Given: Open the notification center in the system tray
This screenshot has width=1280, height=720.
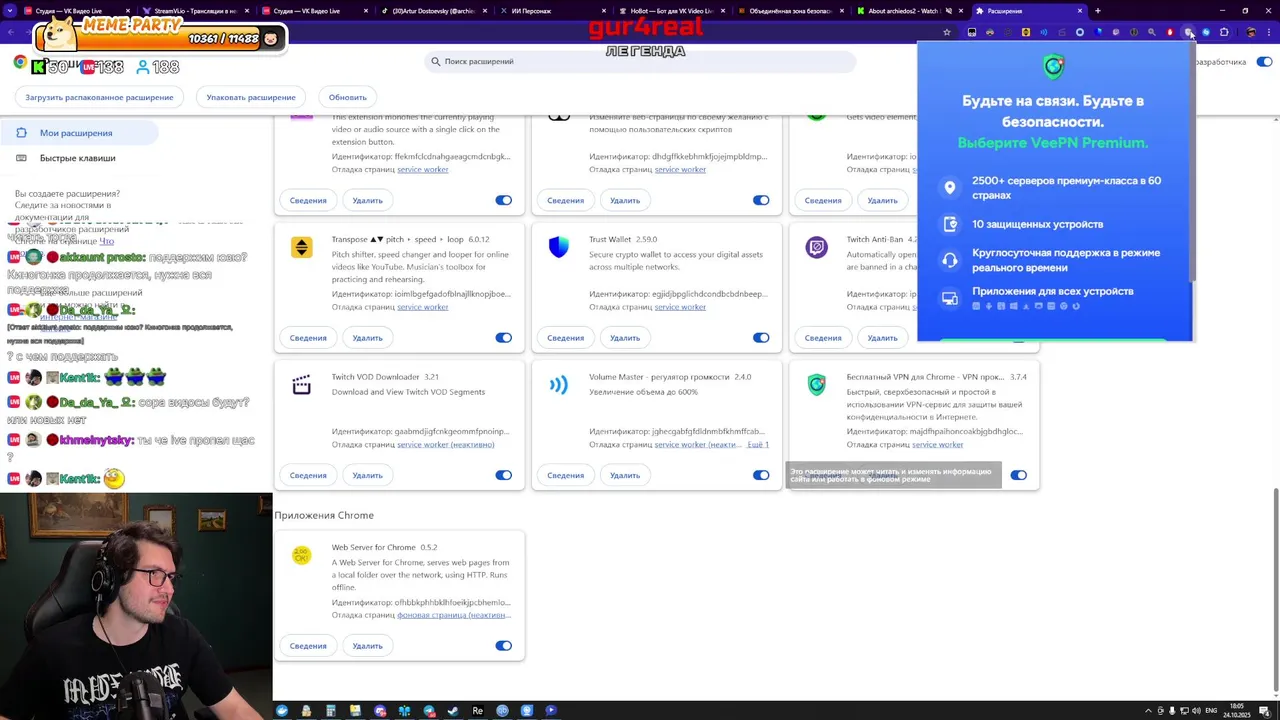Looking at the screenshot, I should 1265,711.
